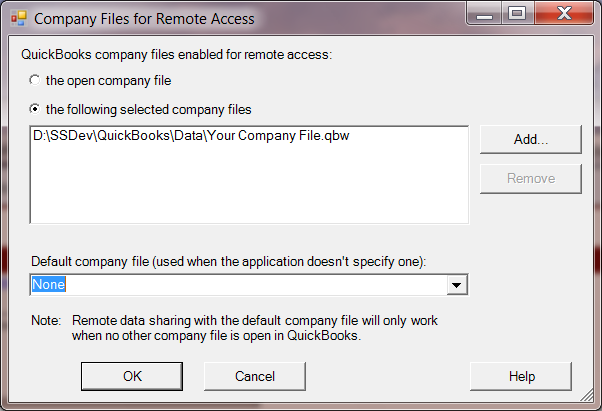Viewport: 602px width, 411px height.
Task: Confirm with the OK button
Action: 132,376
